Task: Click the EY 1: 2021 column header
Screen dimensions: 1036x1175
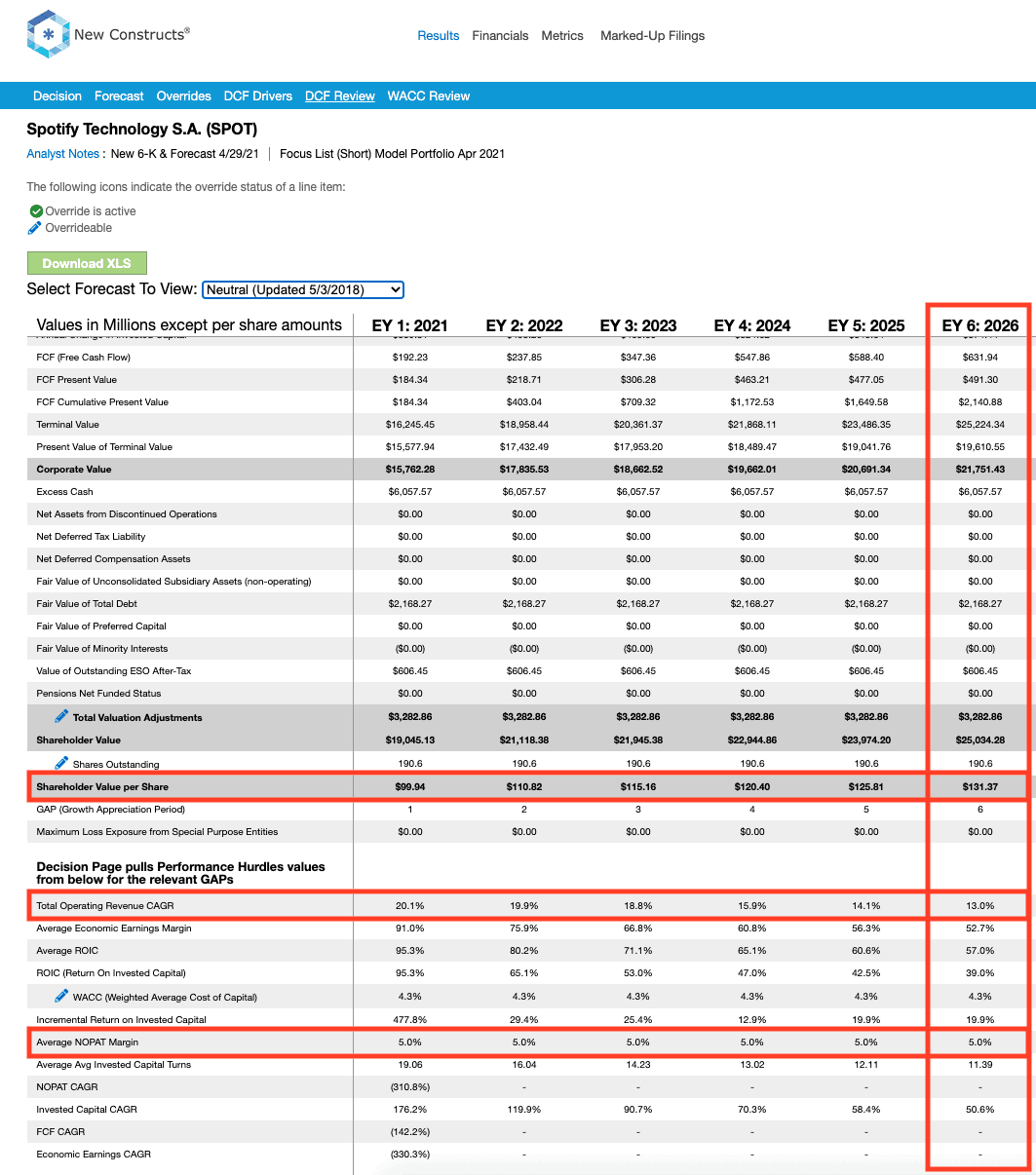Action: click(x=410, y=325)
